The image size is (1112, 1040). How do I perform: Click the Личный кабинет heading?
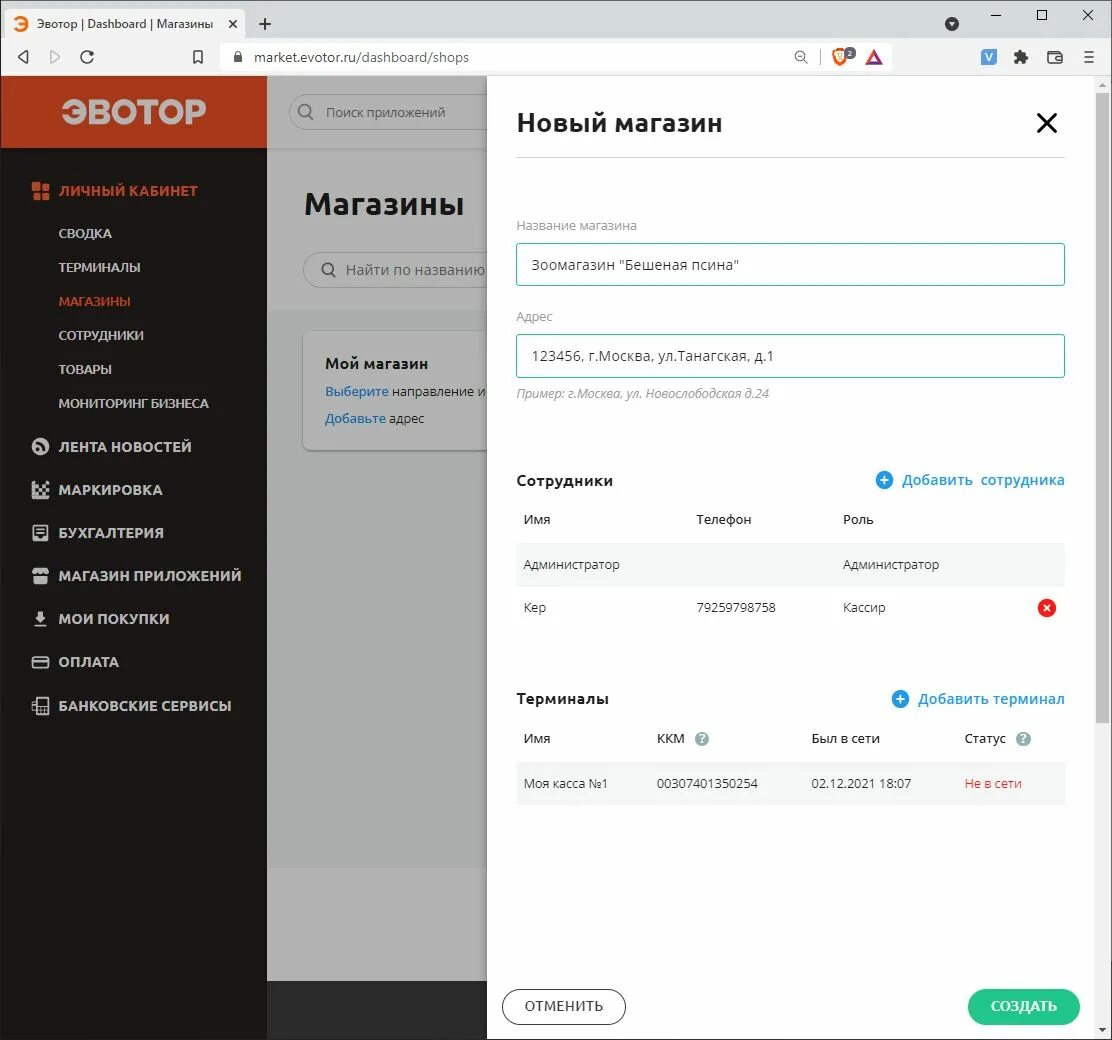point(128,191)
